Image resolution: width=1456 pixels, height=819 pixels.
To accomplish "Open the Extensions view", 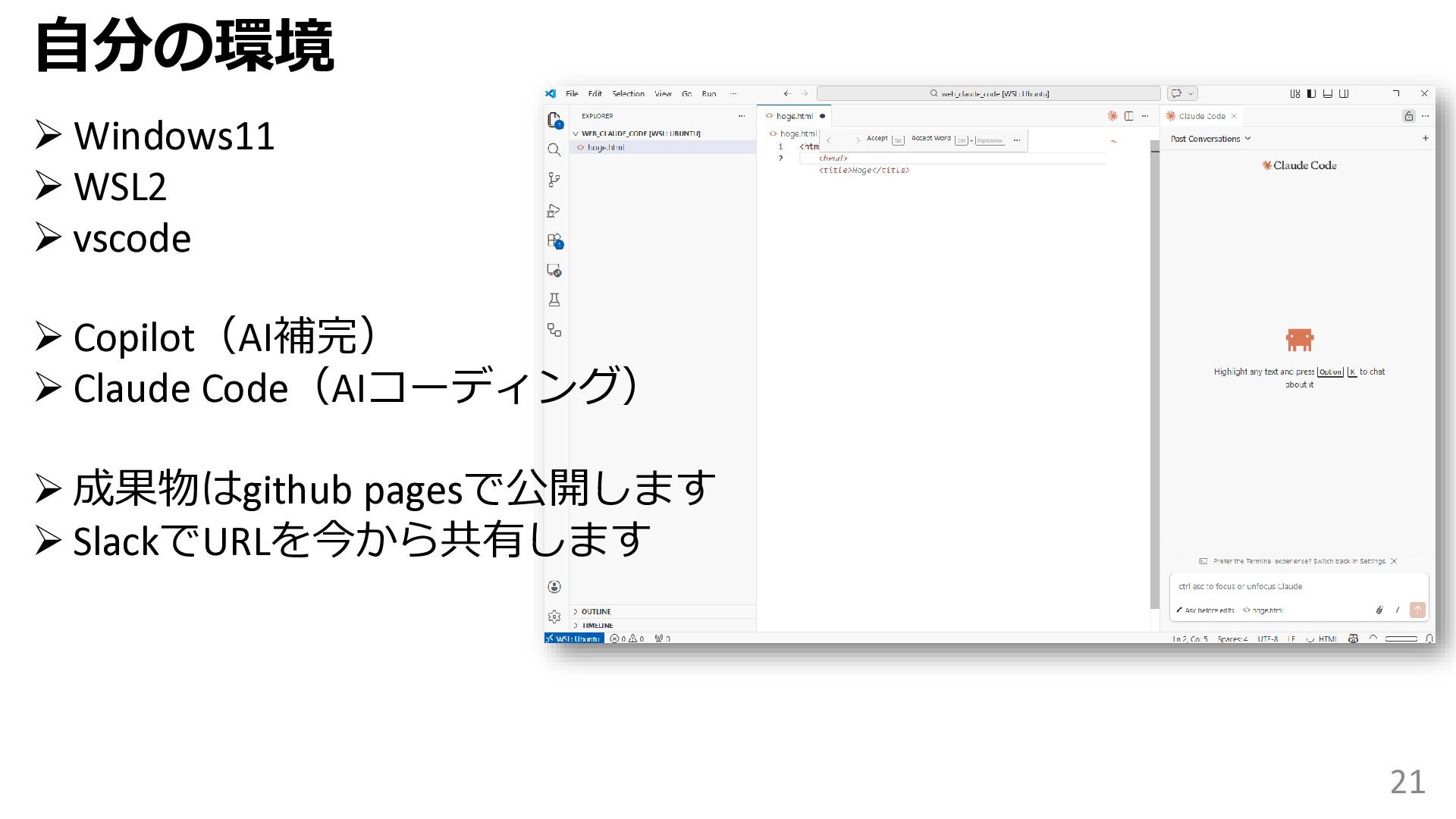I will [x=554, y=240].
